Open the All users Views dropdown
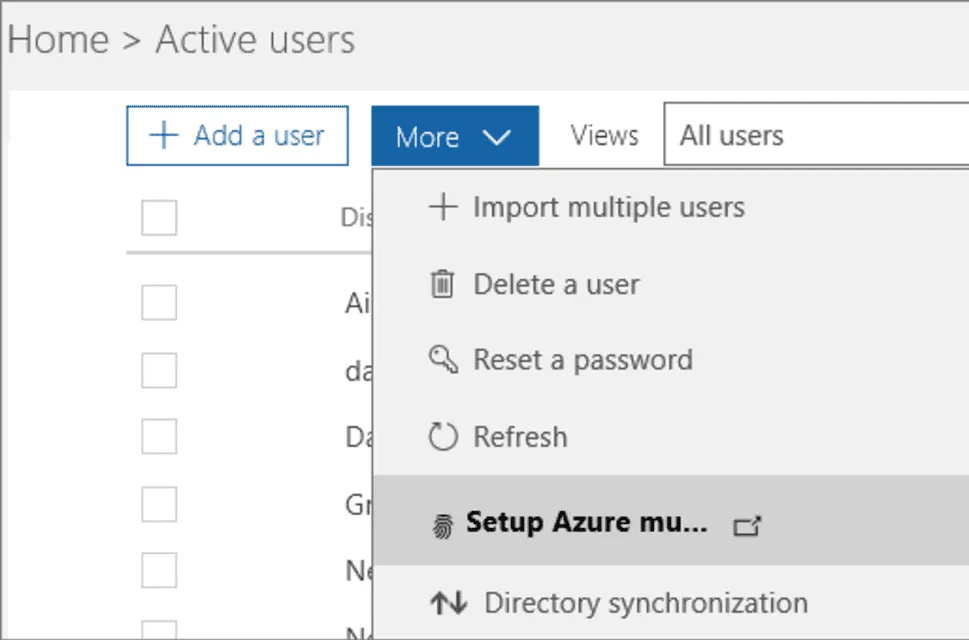The image size is (969, 640). (815, 136)
